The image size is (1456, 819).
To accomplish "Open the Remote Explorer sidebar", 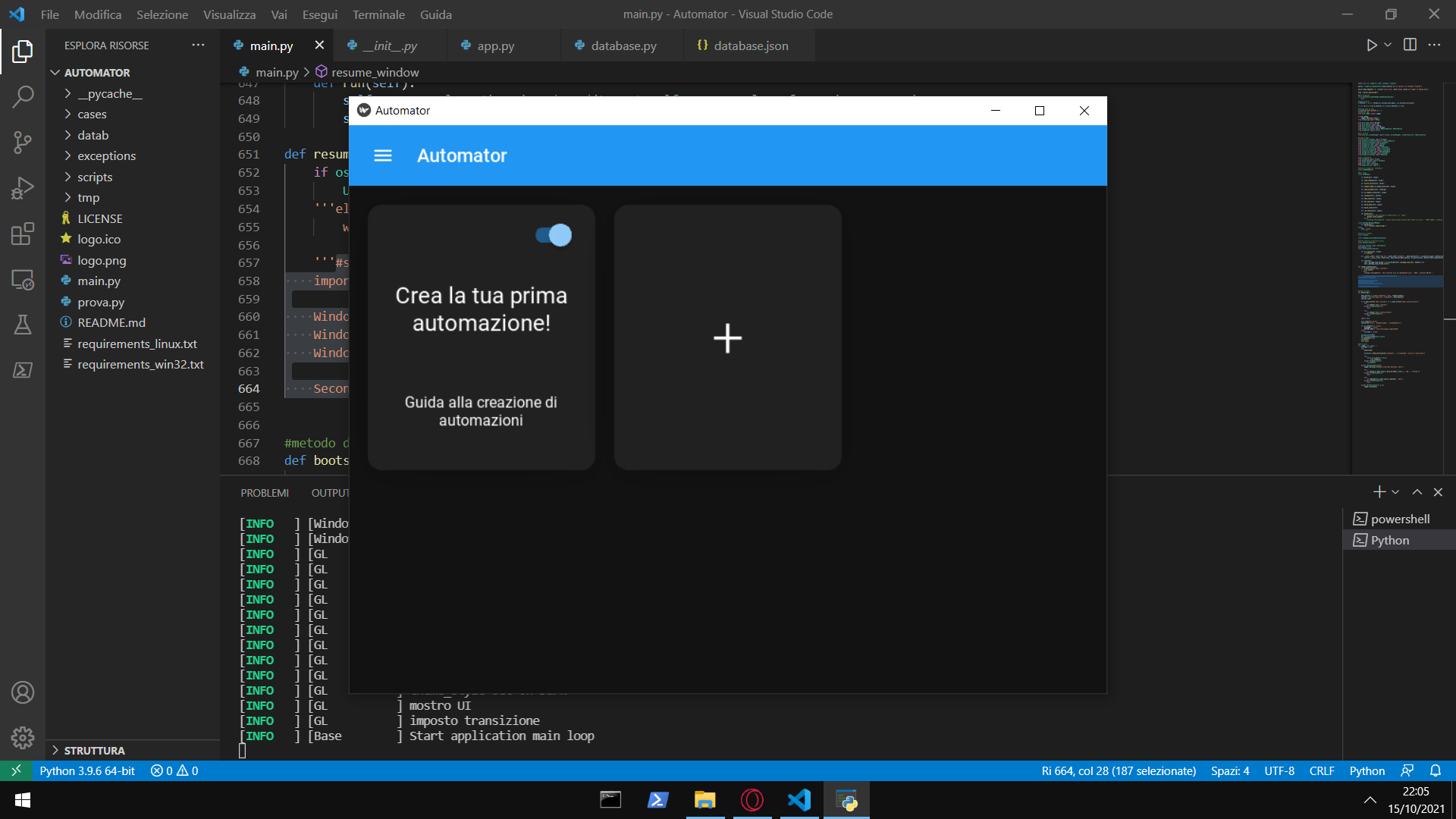I will (22, 280).
